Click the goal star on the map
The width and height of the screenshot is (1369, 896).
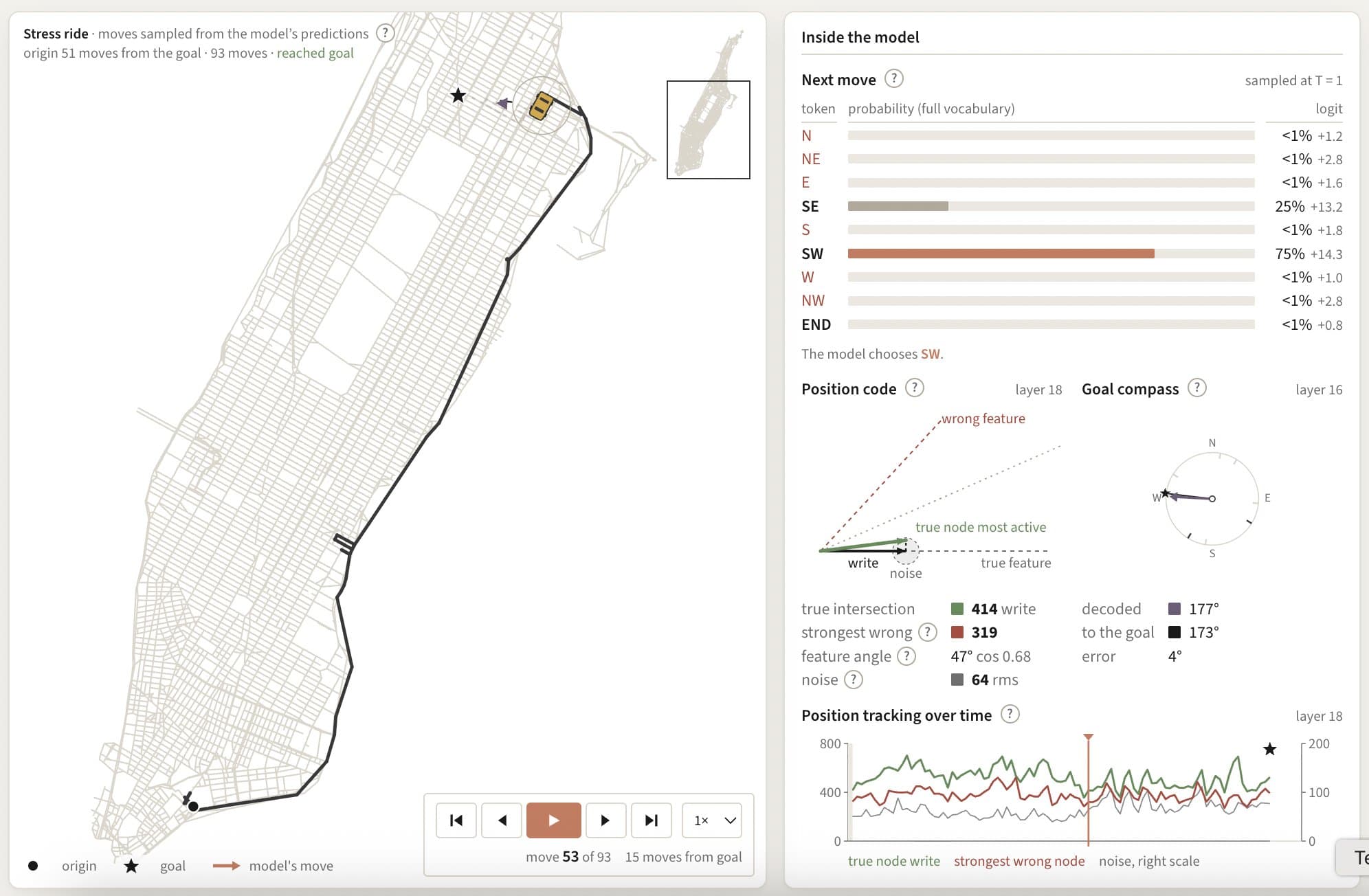click(458, 96)
